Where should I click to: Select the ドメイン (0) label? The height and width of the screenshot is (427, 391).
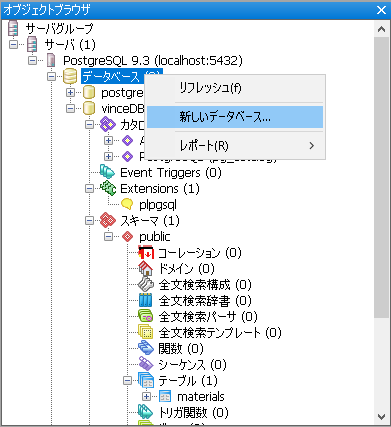[x=186, y=268]
